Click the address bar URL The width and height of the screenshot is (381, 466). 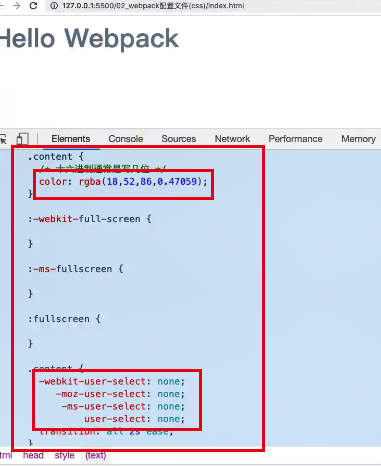[x=153, y=6]
